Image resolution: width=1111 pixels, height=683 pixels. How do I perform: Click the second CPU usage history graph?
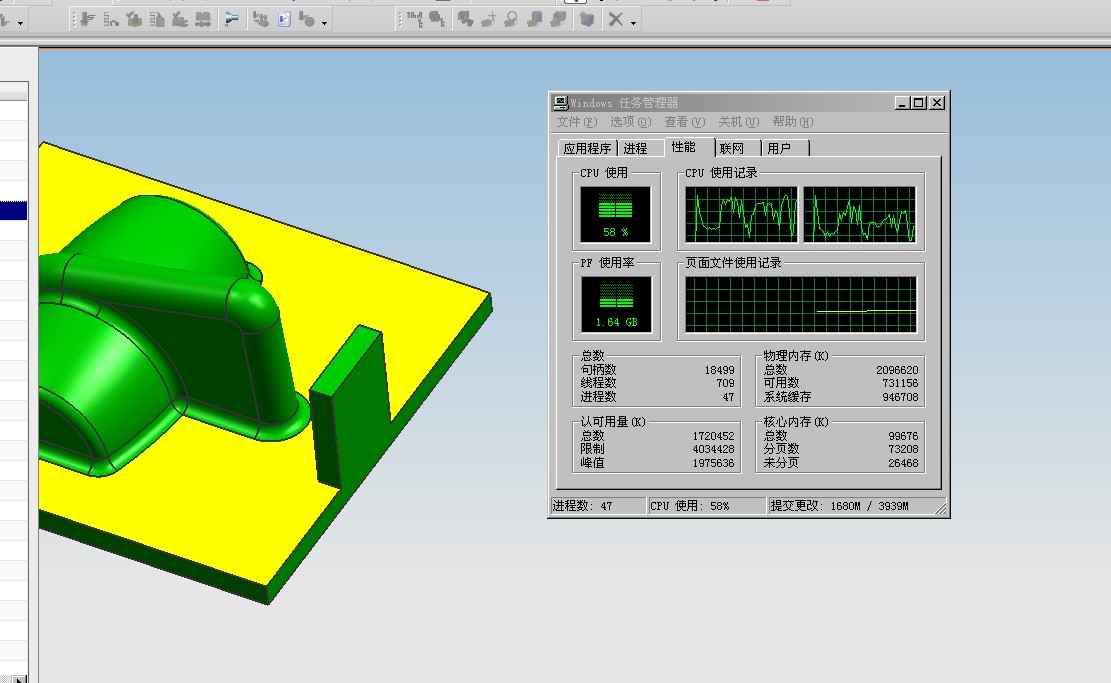coord(859,215)
